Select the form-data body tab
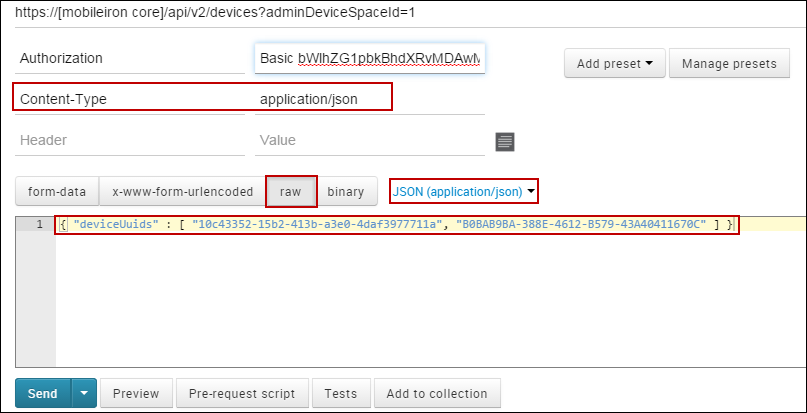The height and width of the screenshot is (413, 807). (x=56, y=191)
